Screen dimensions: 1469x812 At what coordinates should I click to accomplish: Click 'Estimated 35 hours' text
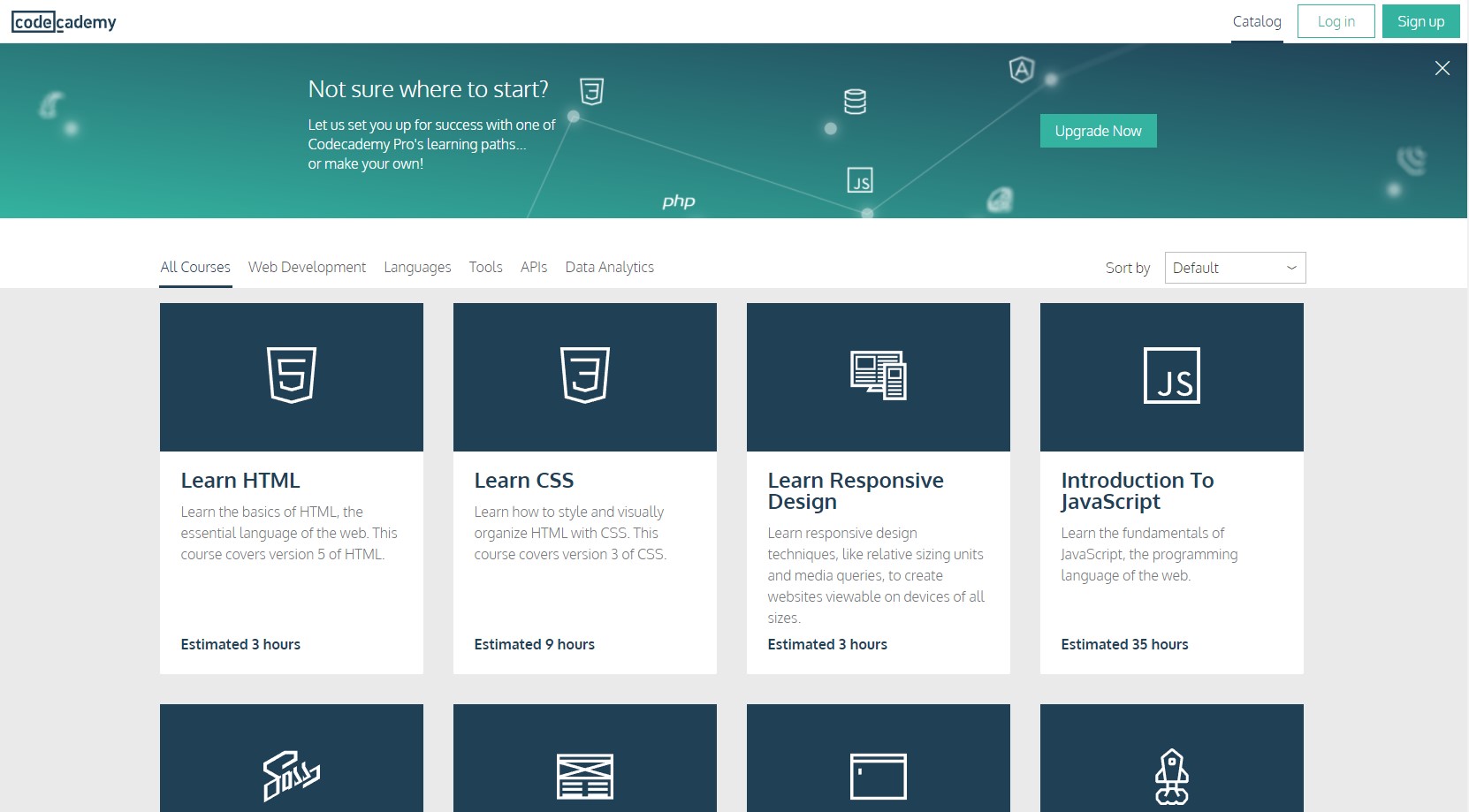point(1124,644)
